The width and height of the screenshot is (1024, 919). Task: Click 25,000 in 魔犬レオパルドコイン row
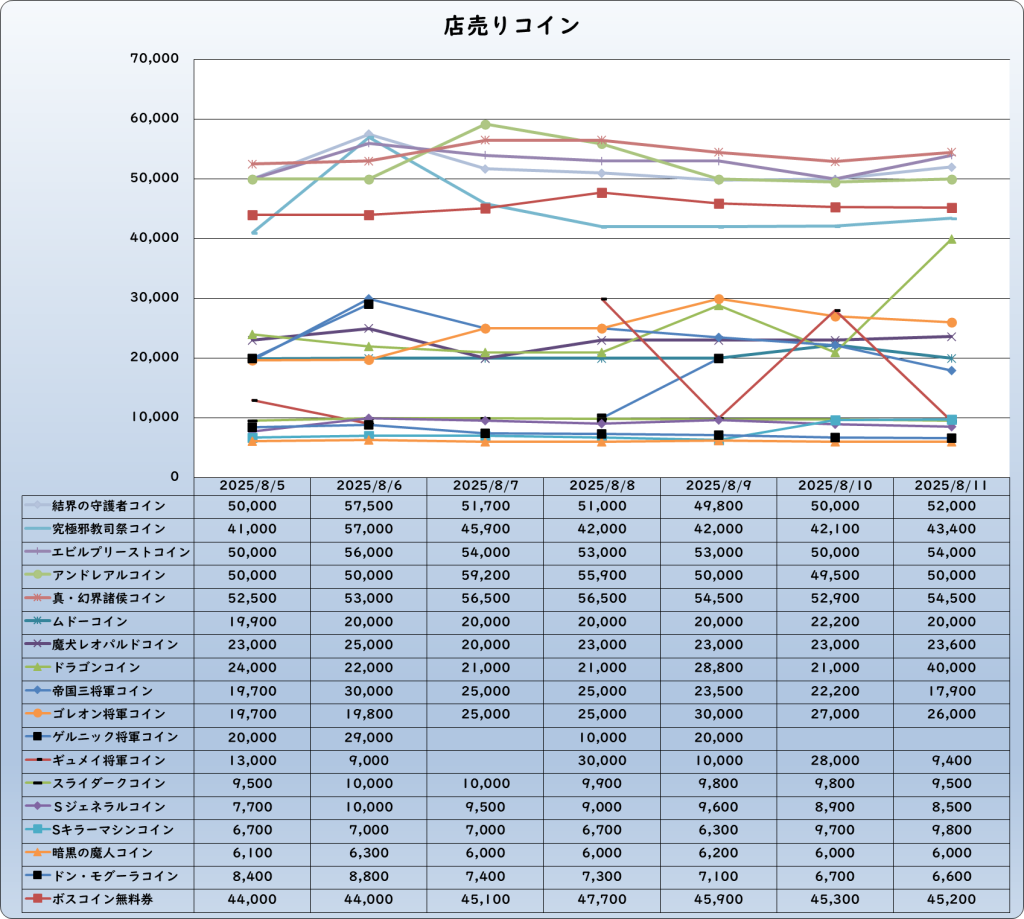click(369, 645)
